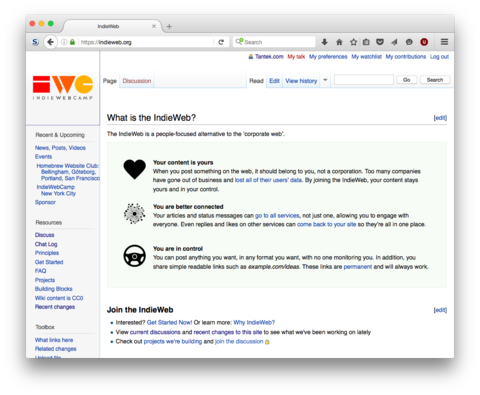Open the Log out link
480x395 pixels.
tap(439, 57)
